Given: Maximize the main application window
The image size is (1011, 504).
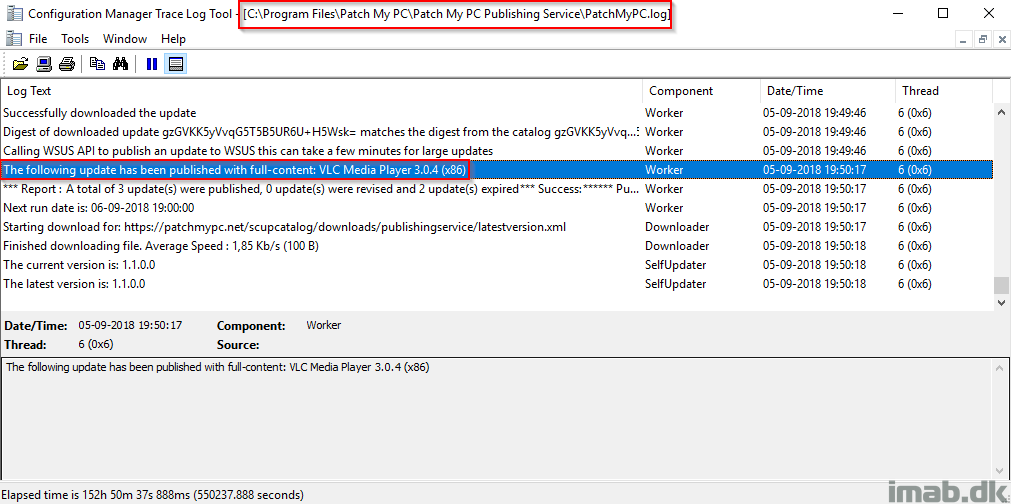Looking at the screenshot, I should (x=943, y=13).
